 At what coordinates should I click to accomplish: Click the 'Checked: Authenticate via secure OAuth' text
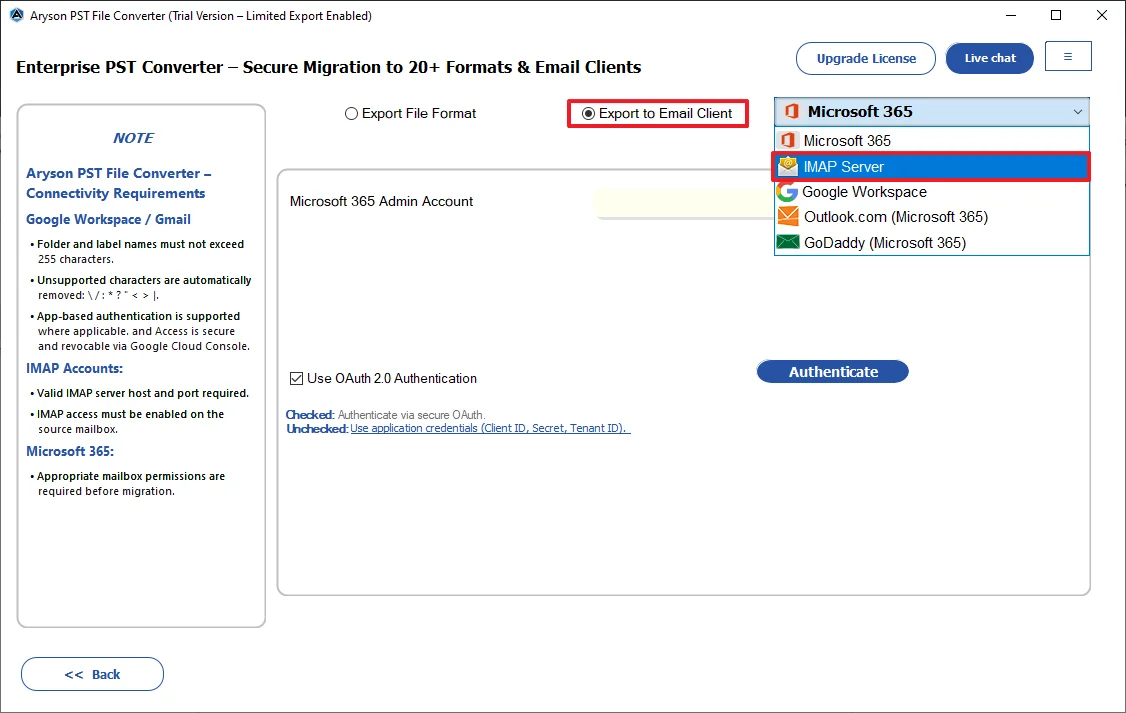pos(386,415)
